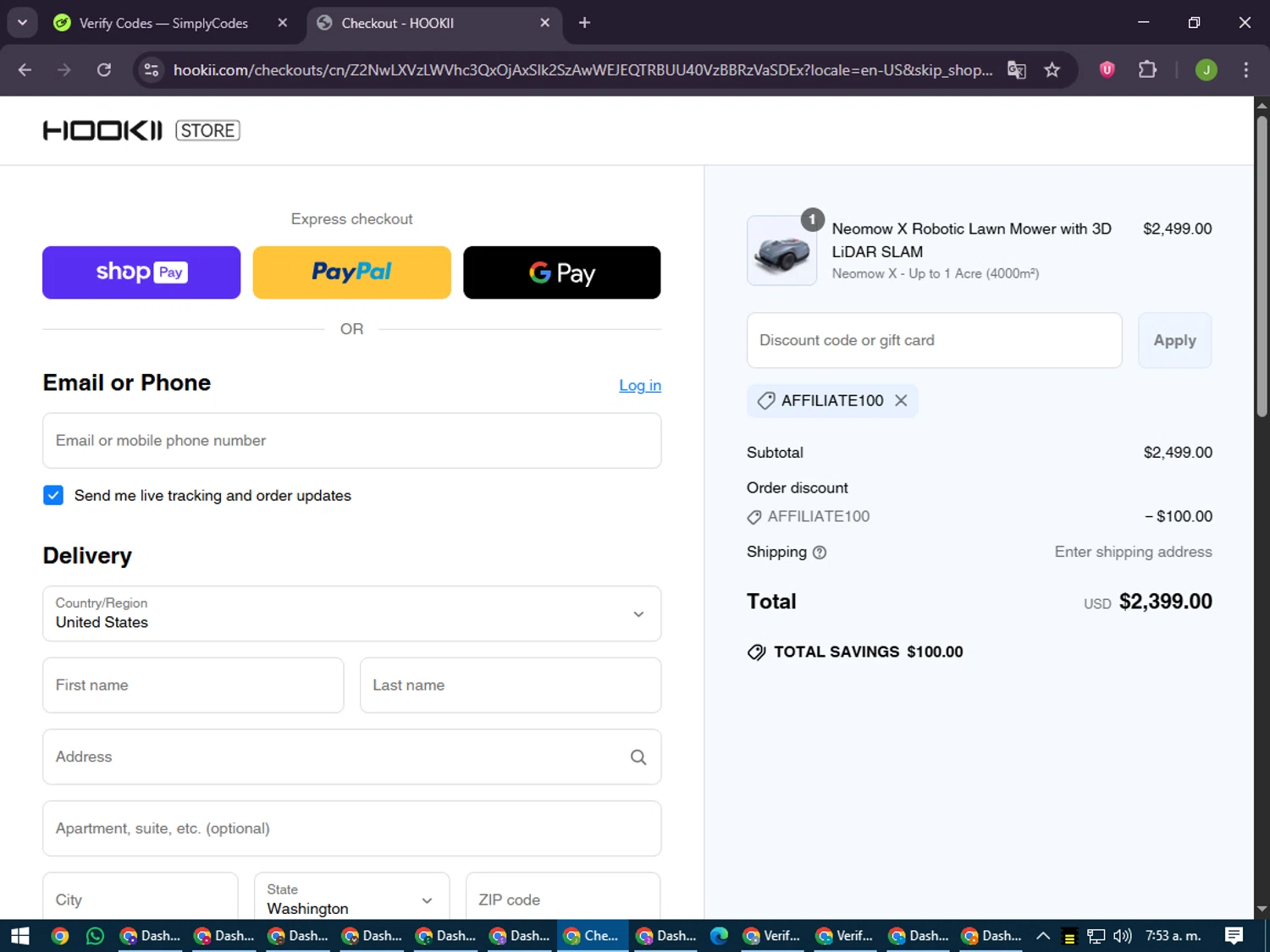Open the Windows Start menu
The height and width of the screenshot is (952, 1270).
(19, 936)
